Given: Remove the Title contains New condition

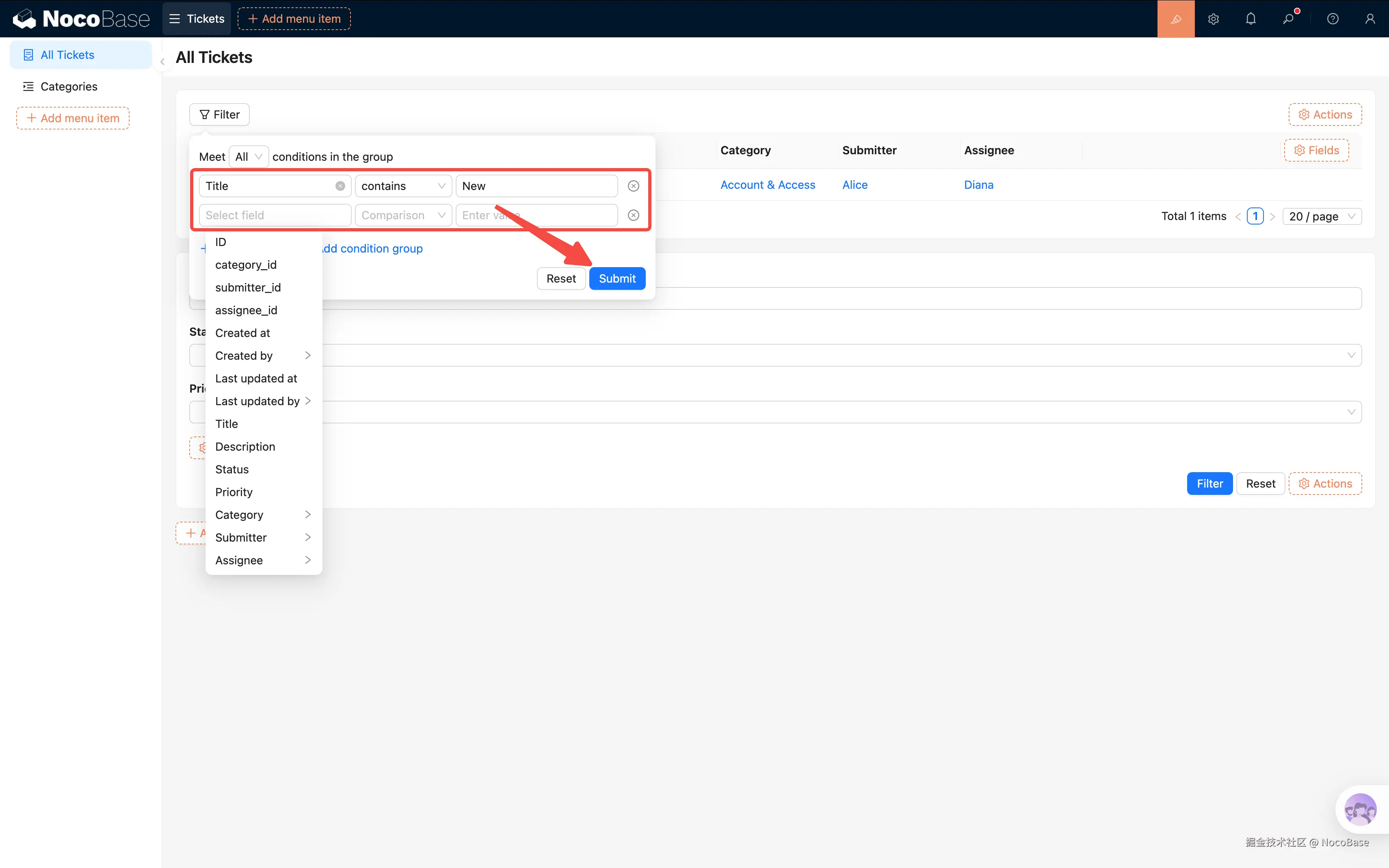Looking at the screenshot, I should [x=633, y=186].
